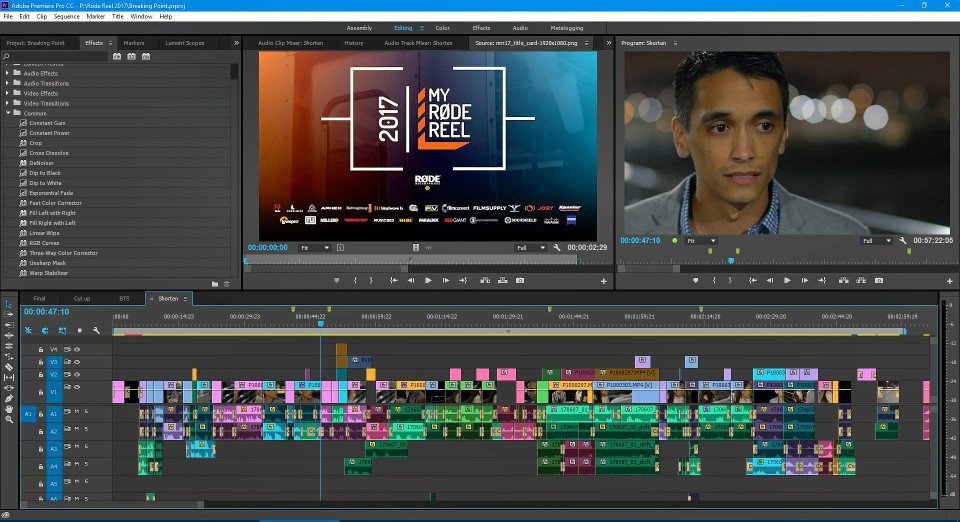Toggle V3 track output eye
Screen dimensions: 960x522
[x=77, y=362]
